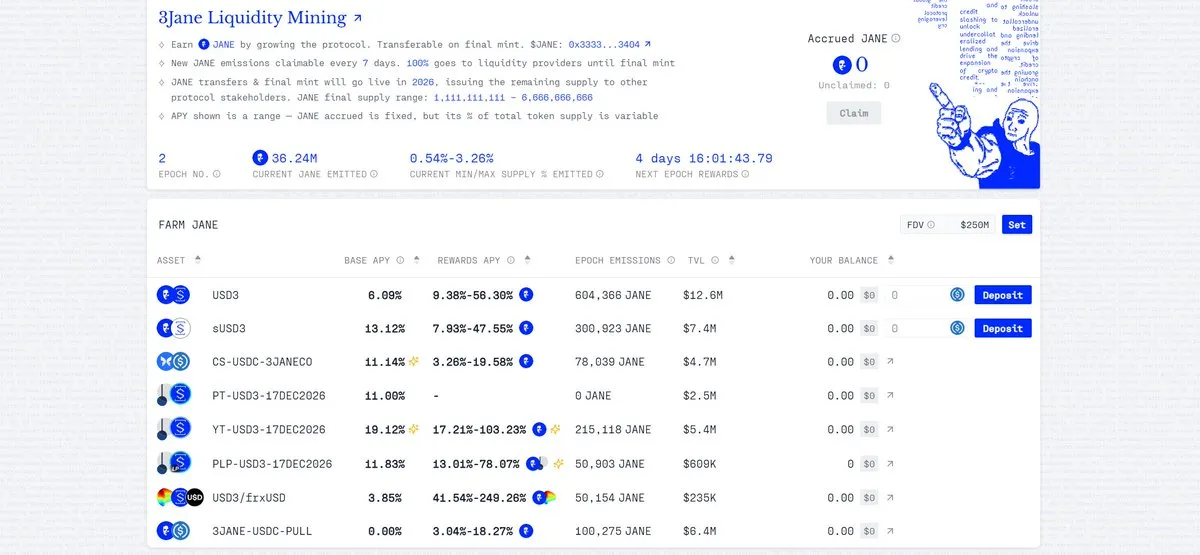Click the USD3/frxUSD triple token icon
The height and width of the screenshot is (555, 1200).
coord(180,497)
